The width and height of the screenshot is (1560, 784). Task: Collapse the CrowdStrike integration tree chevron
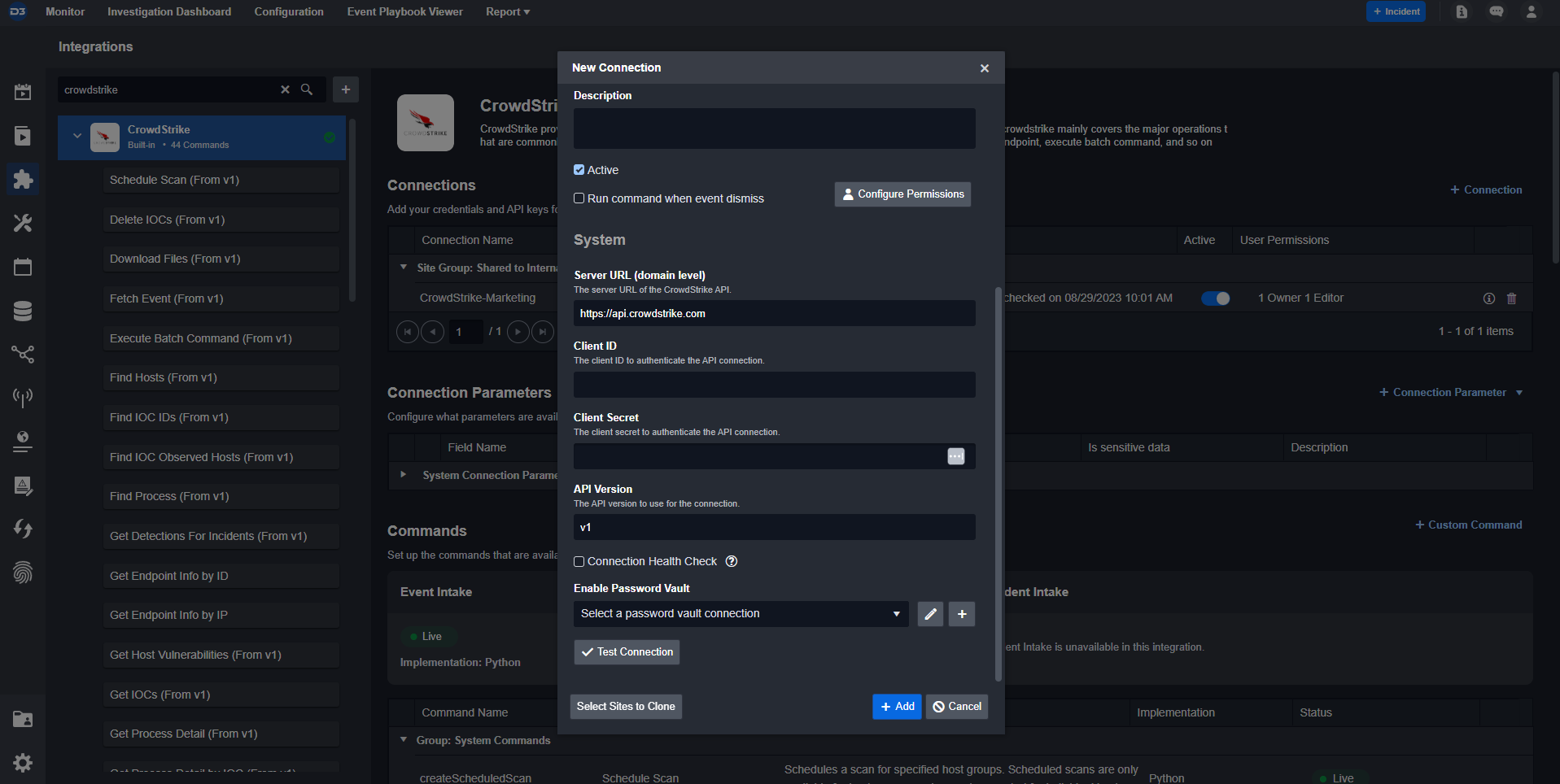[77, 136]
